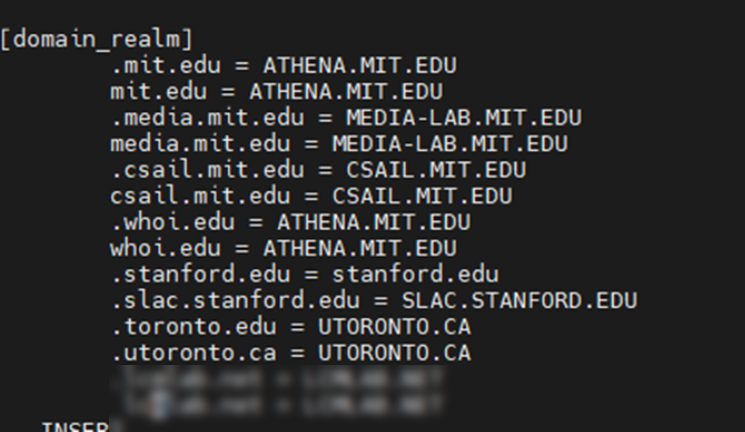Place cursor on ATHENA.MIT.EDU in first mapping line
Viewport: 745px width, 432px height.
(360, 66)
